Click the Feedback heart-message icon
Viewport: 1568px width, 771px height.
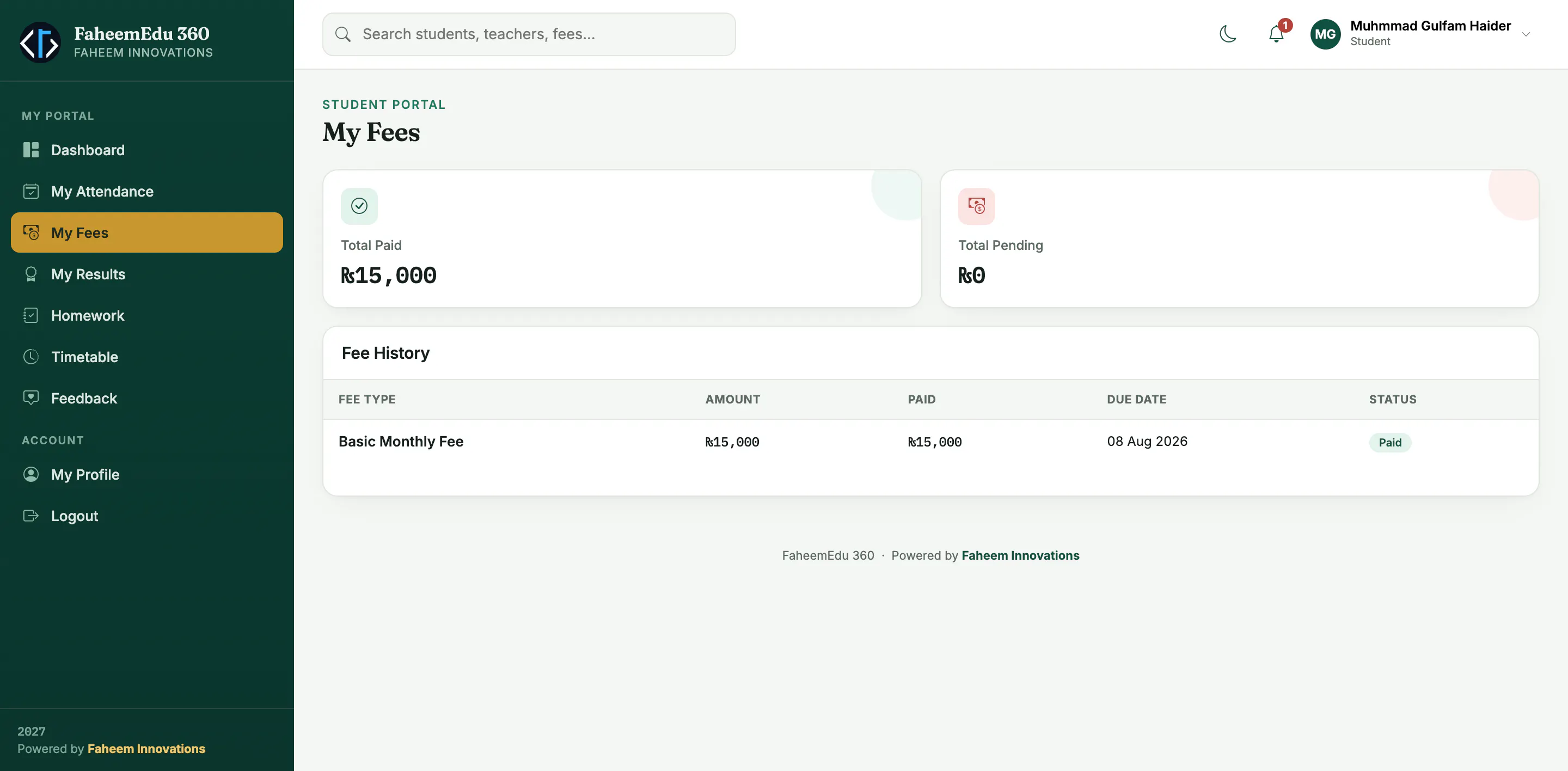pos(31,398)
